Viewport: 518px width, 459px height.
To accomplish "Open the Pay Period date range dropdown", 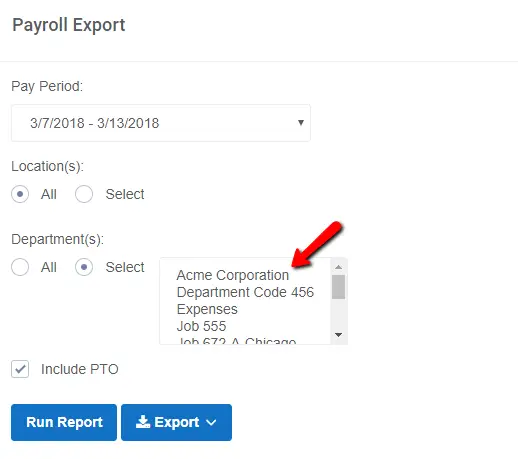I will (x=161, y=123).
